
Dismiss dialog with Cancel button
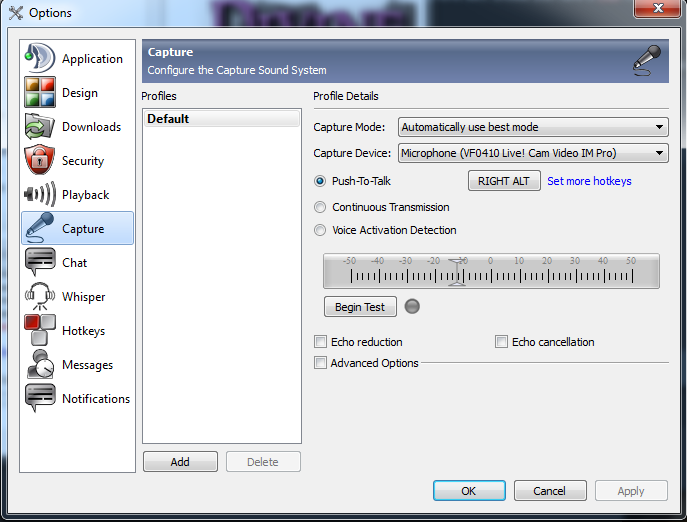coord(550,490)
